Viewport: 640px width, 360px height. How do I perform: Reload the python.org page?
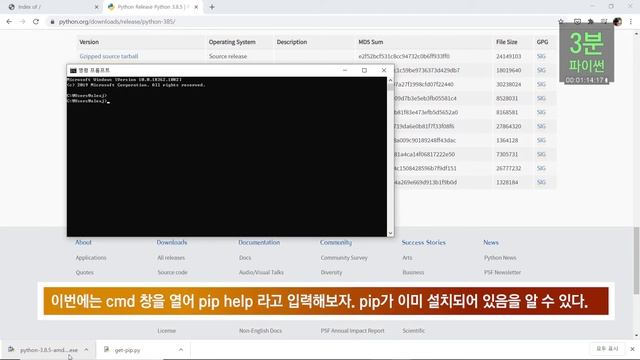[36, 22]
